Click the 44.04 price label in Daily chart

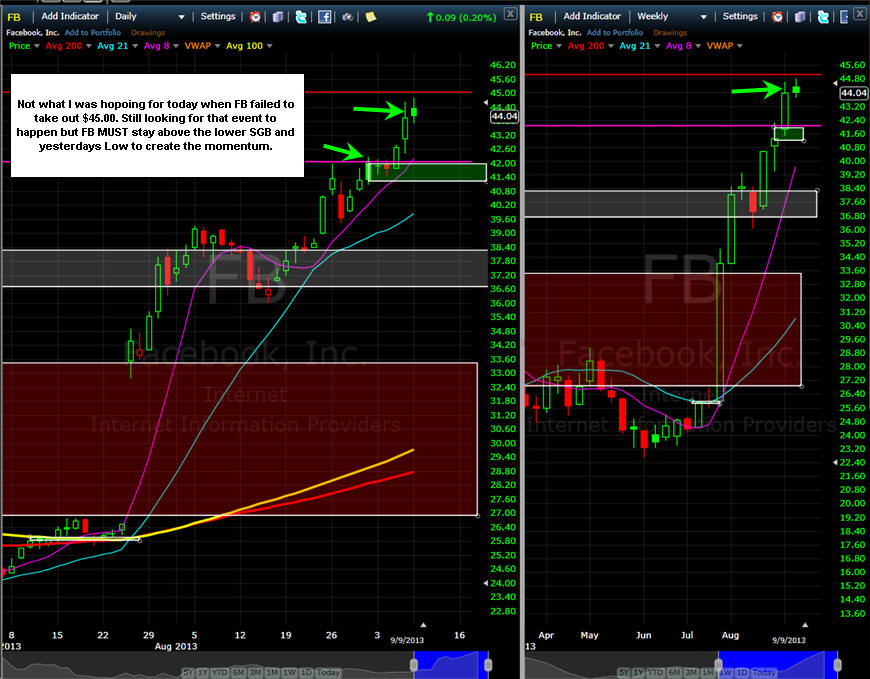click(504, 116)
